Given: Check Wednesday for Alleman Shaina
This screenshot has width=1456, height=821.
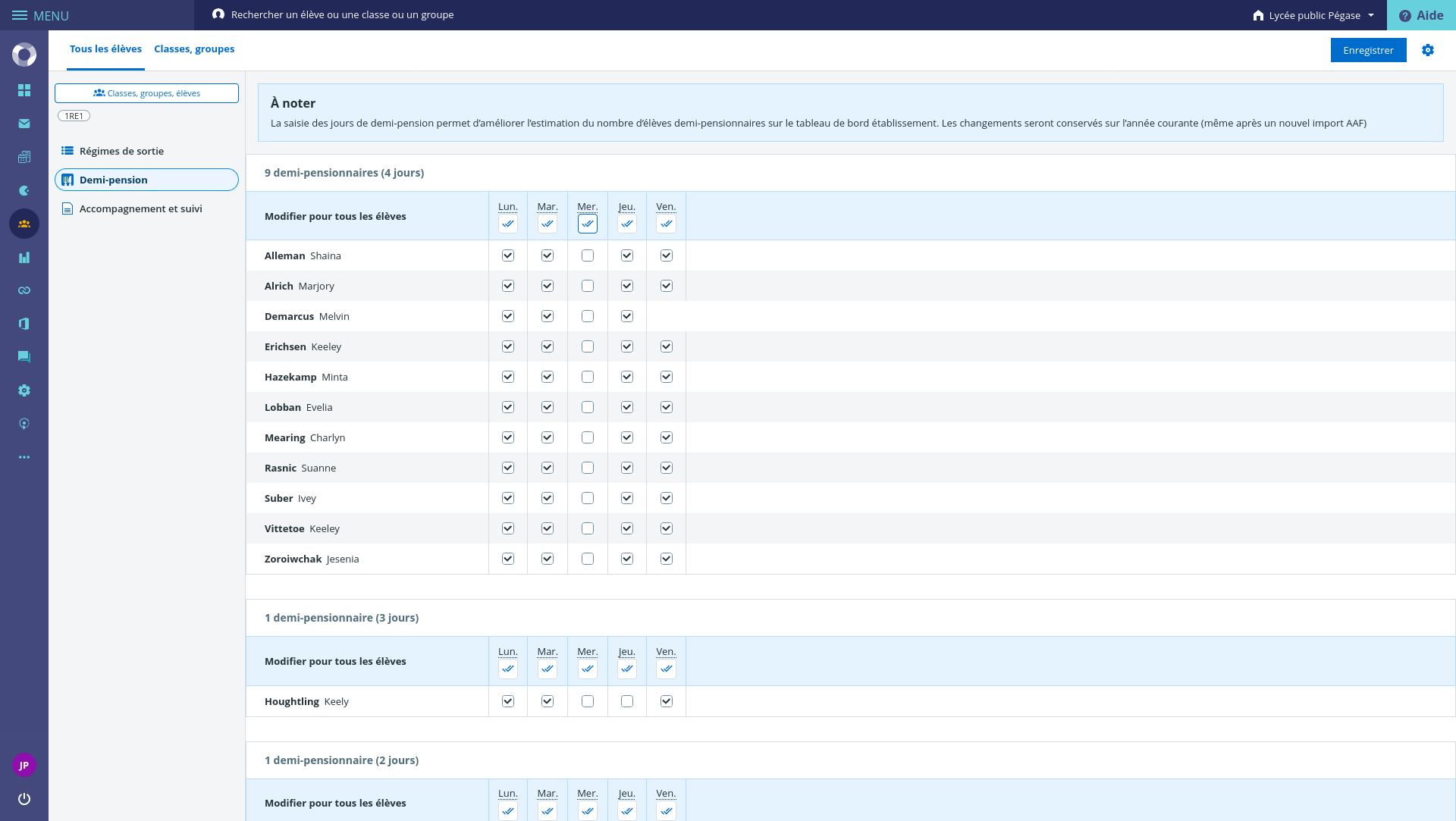Looking at the screenshot, I should 588,256.
